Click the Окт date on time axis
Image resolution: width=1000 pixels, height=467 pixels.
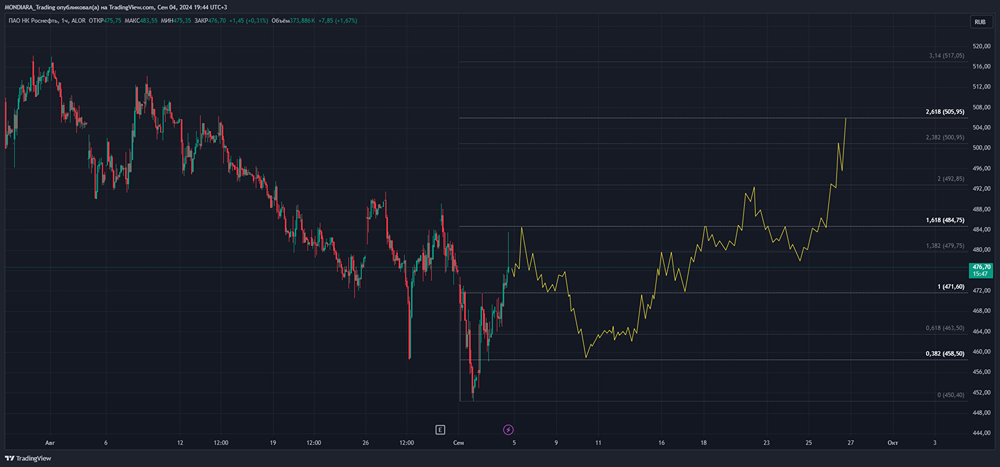tap(893, 441)
